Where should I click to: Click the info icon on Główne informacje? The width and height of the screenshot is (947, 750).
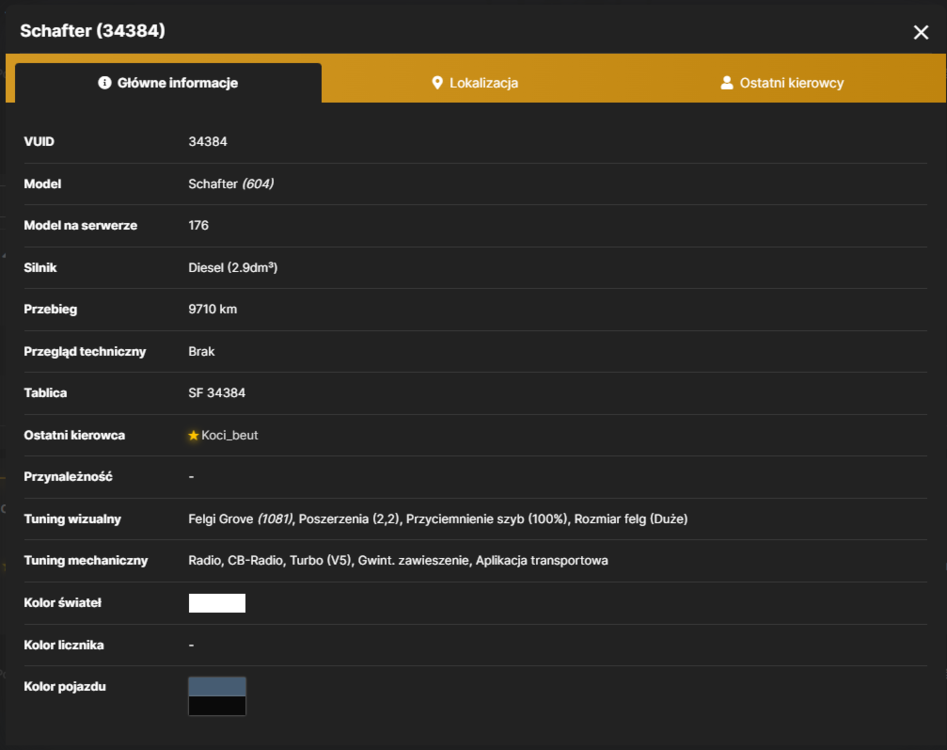[x=104, y=83]
